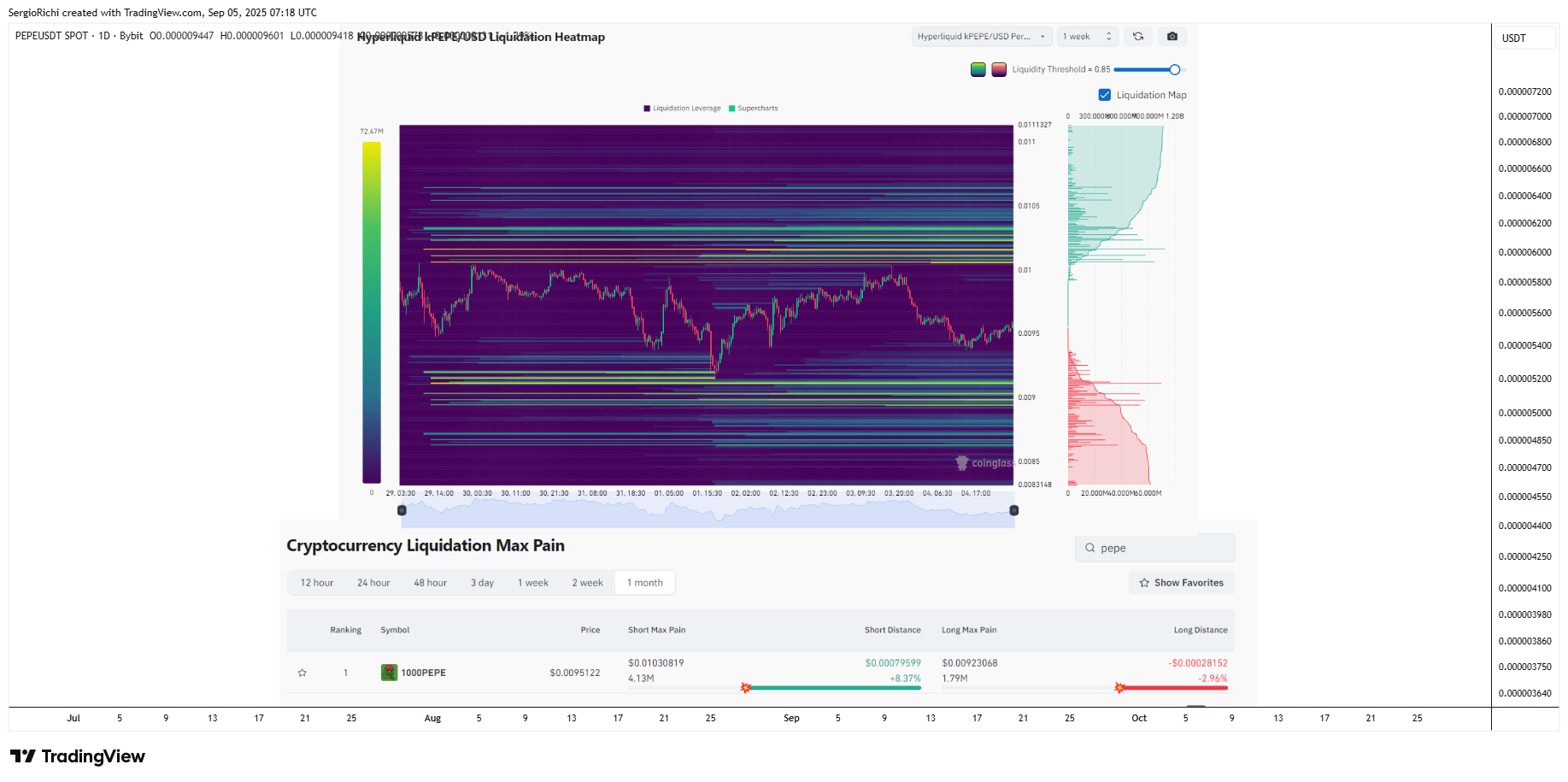The height and width of the screenshot is (782, 1568).
Task: Click the Aug label on the time axis
Action: pyautogui.click(x=433, y=719)
